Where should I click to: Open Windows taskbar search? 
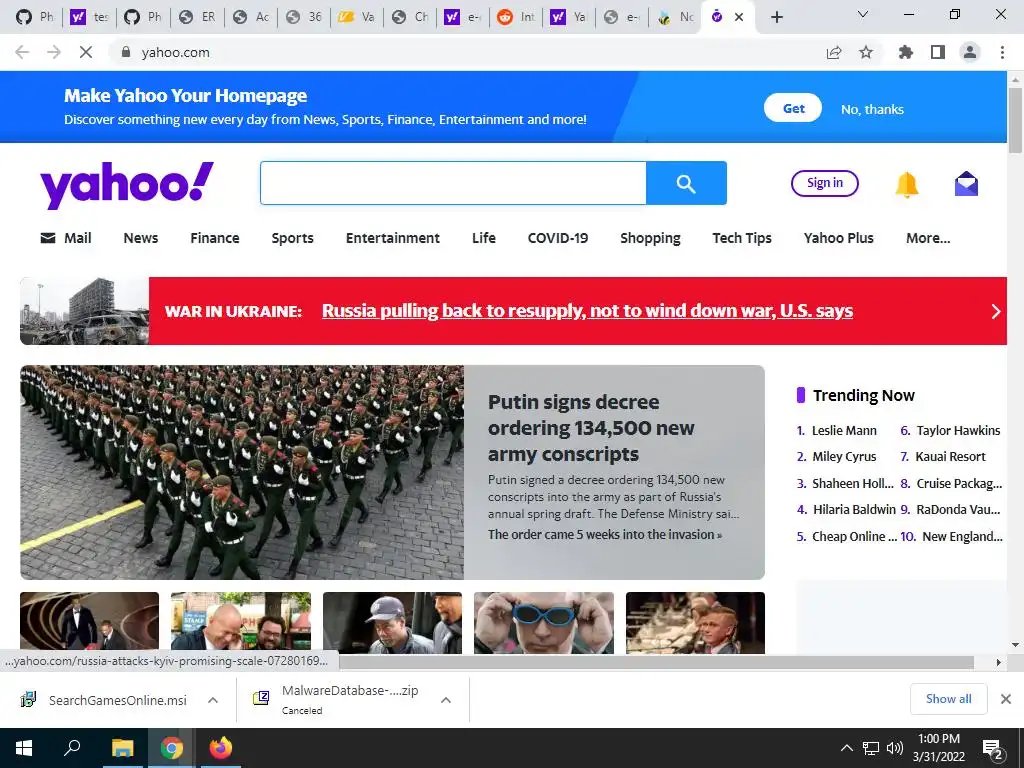click(x=72, y=748)
